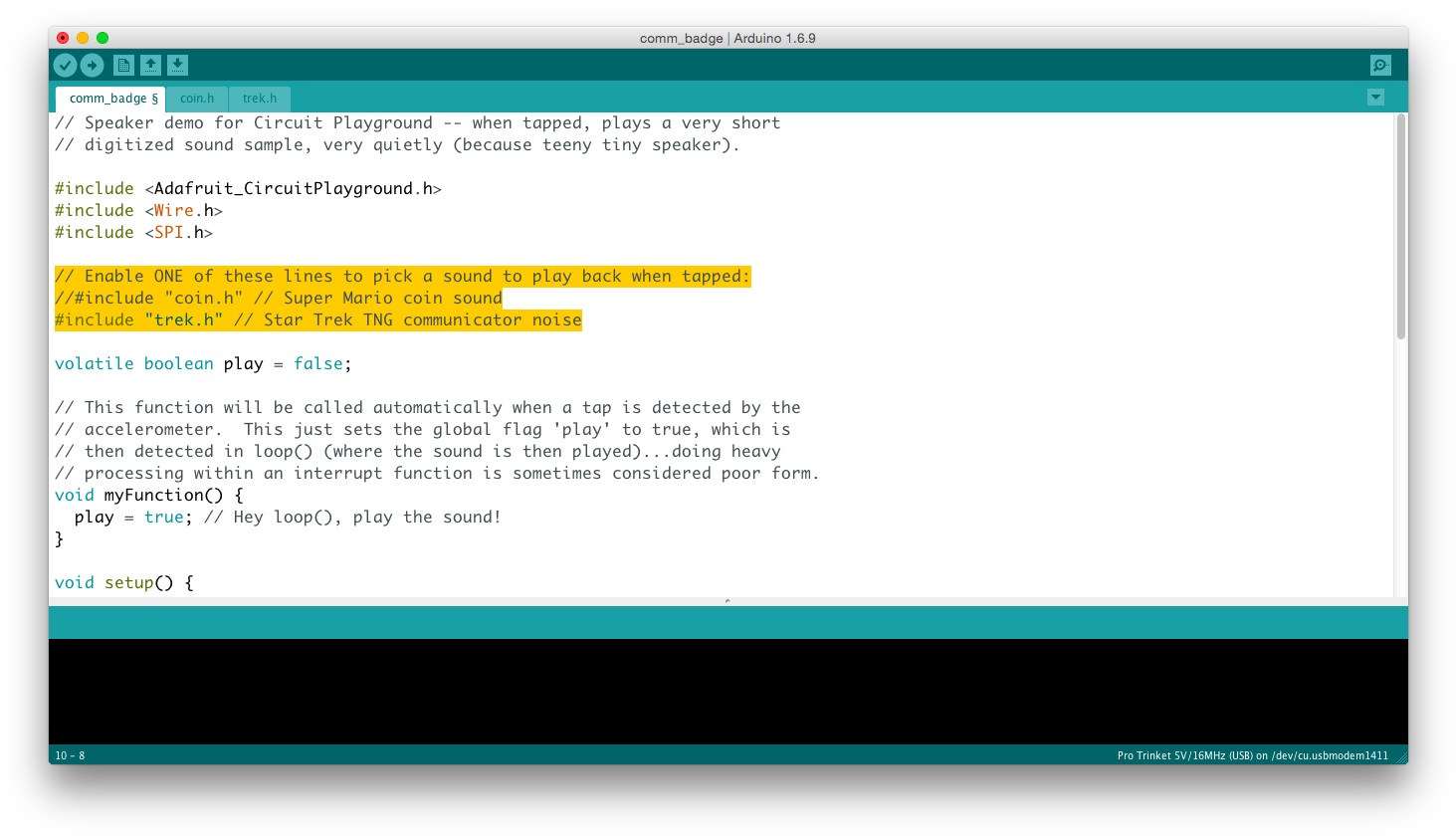
Task: Click the closing brace of myFunction
Action: [59, 538]
